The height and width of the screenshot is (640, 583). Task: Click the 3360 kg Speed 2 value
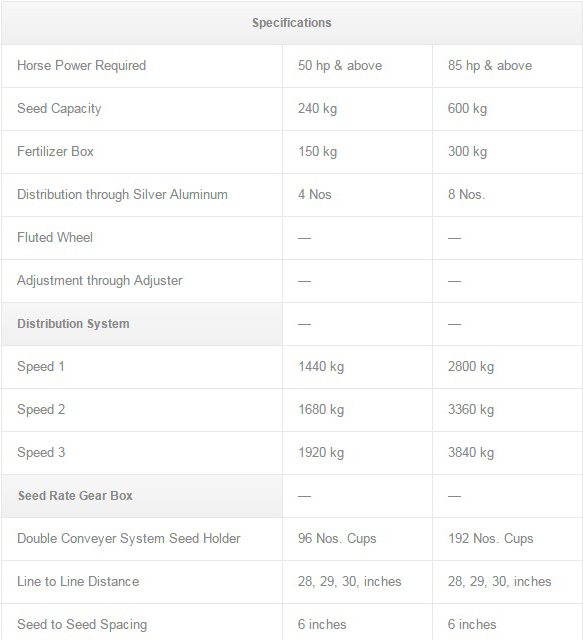tap(471, 409)
